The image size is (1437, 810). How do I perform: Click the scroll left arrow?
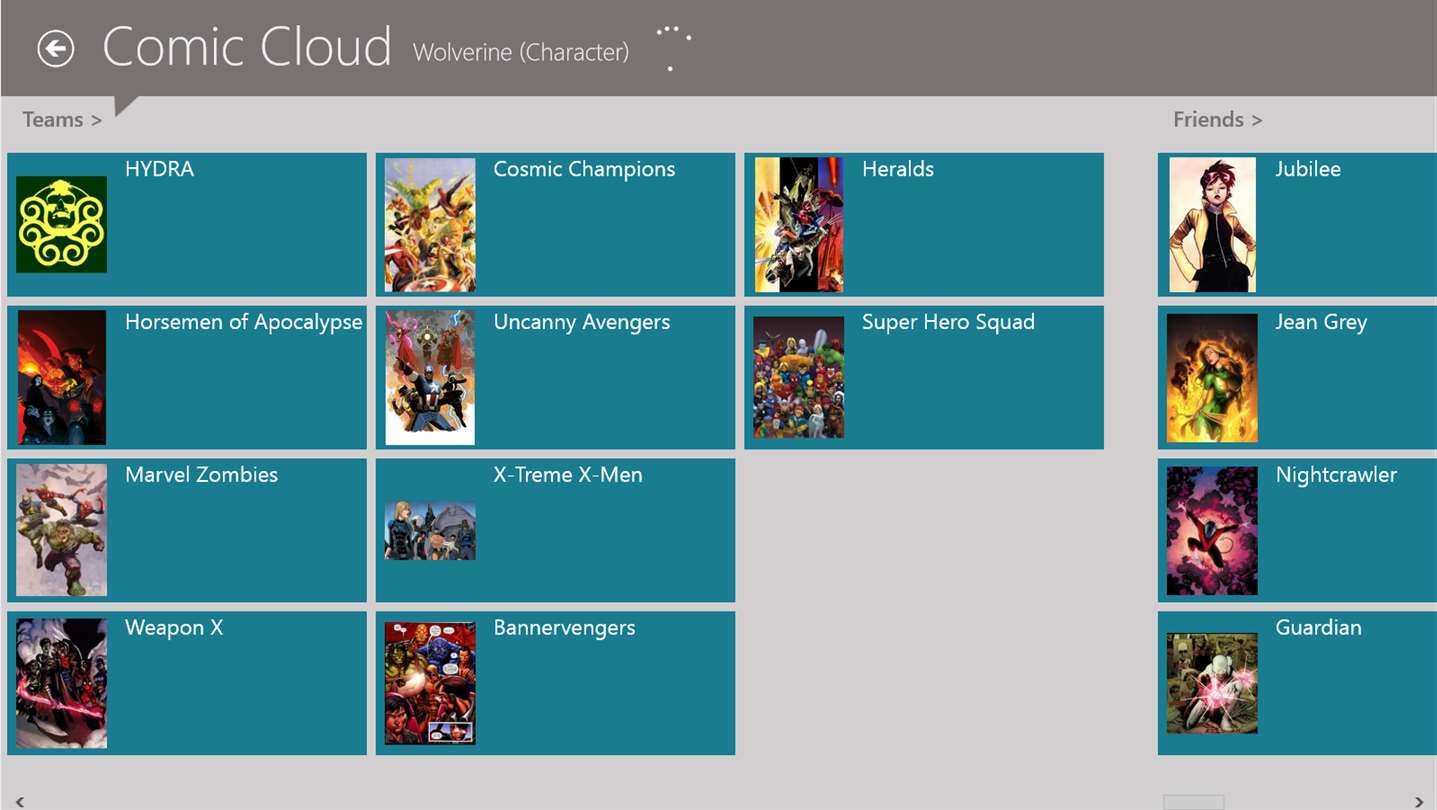[19, 802]
